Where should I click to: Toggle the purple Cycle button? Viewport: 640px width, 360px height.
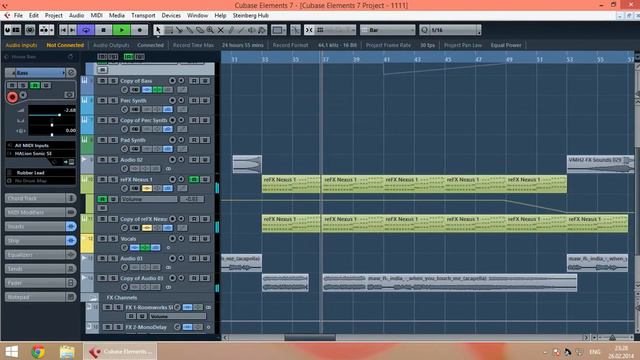tap(86, 30)
